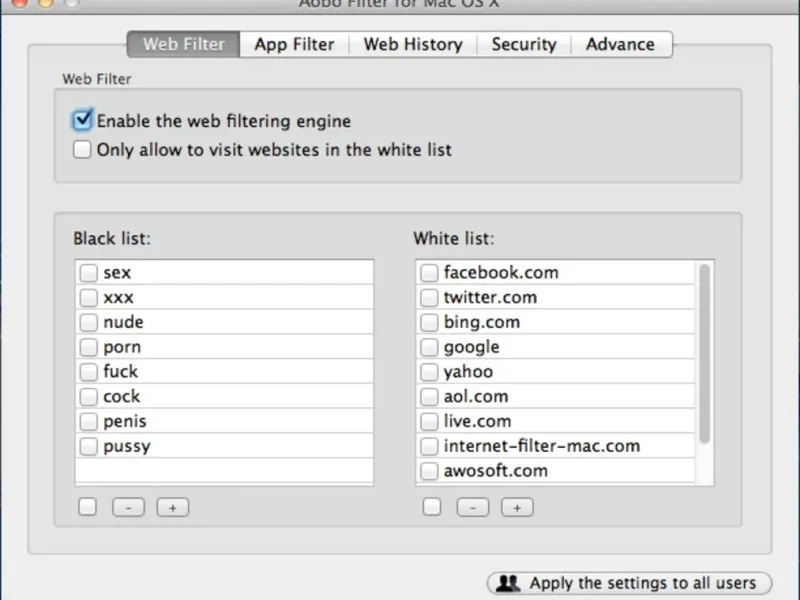800x600 pixels.
Task: Check awosoft.com in the white list
Action: (x=429, y=471)
